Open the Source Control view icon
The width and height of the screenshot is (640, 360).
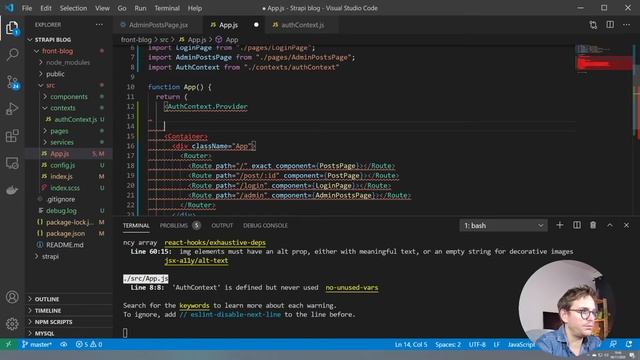click(12, 82)
